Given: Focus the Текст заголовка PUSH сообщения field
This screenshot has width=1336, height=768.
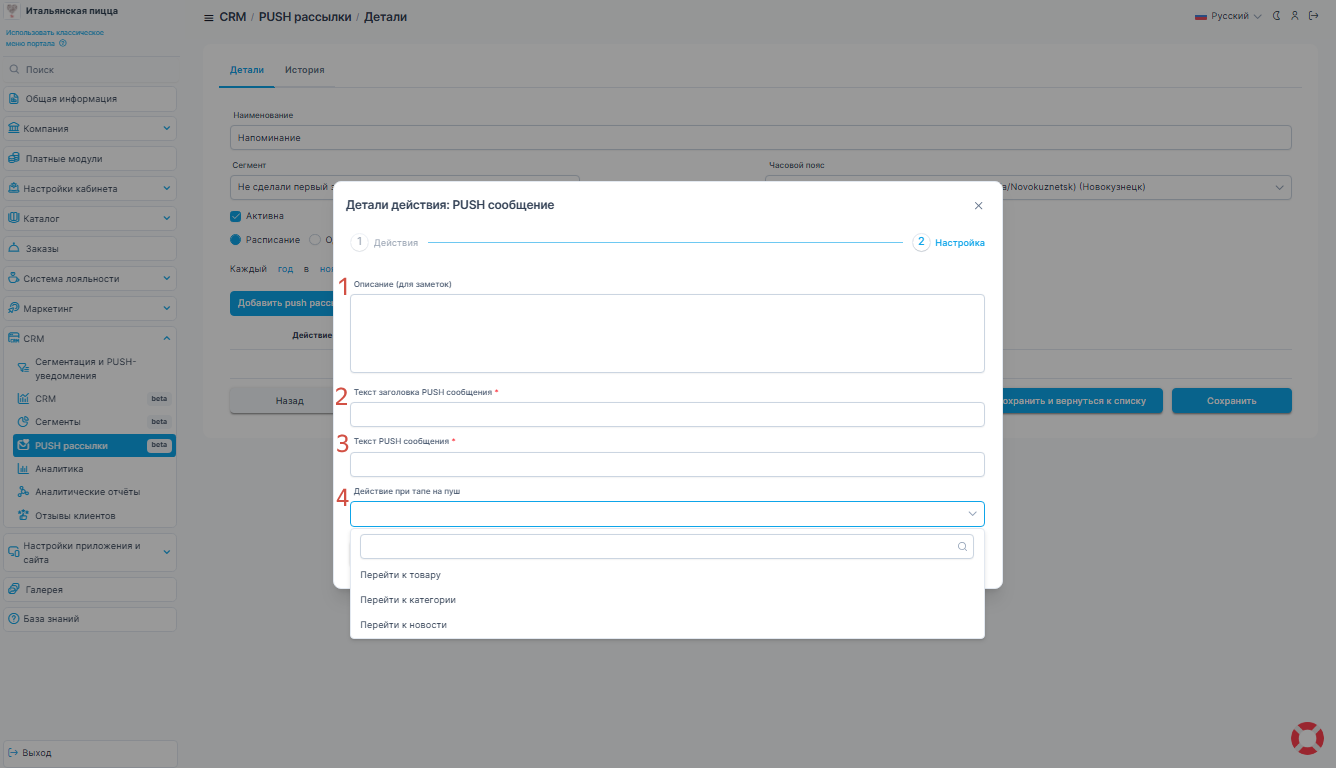Looking at the screenshot, I should pyautogui.click(x=667, y=414).
